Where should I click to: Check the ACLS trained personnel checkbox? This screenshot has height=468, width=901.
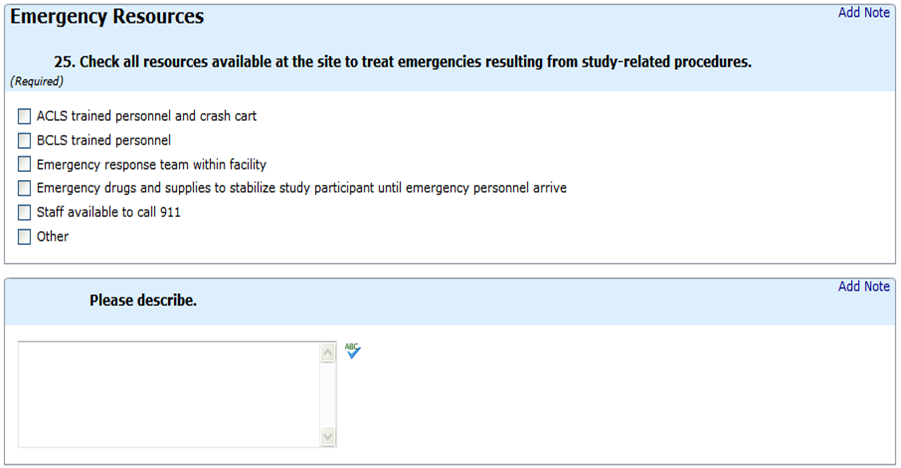(x=25, y=116)
